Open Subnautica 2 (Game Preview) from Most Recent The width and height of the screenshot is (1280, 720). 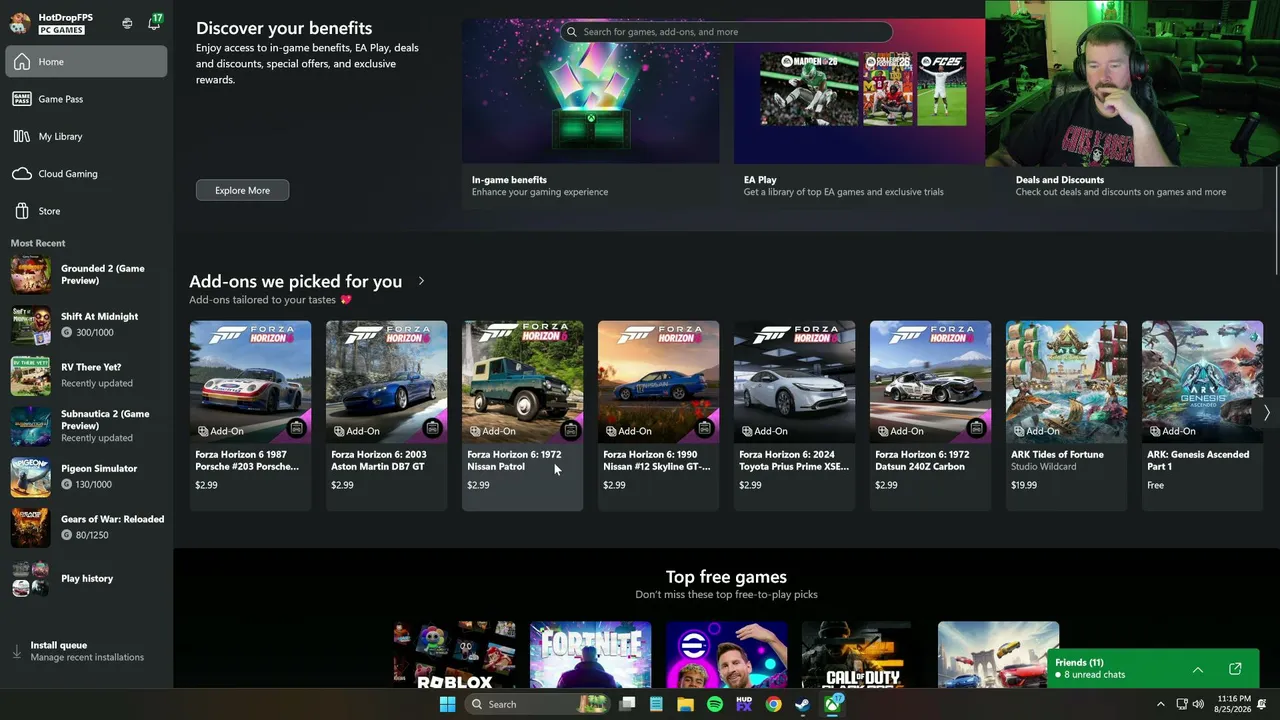click(86, 426)
